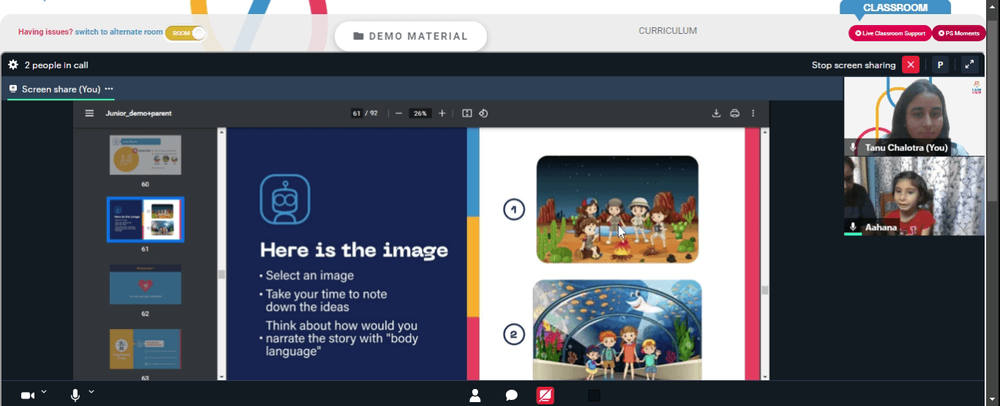1000x406 pixels.
Task: Rotate the PDF document
Action: [x=483, y=113]
